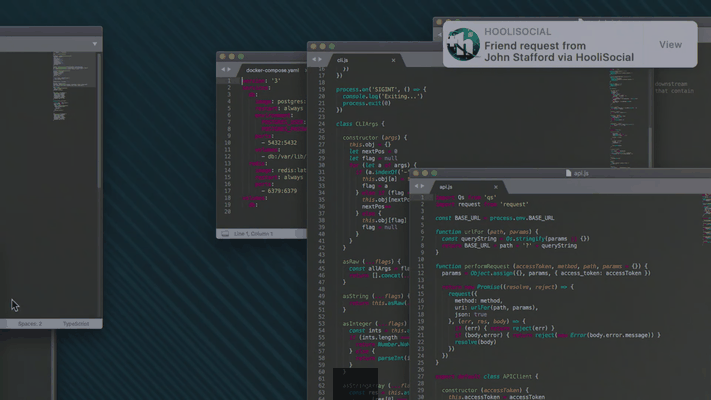Image resolution: width=711 pixels, height=400 pixels.
Task: Select the api.js tab
Action: coord(446,187)
